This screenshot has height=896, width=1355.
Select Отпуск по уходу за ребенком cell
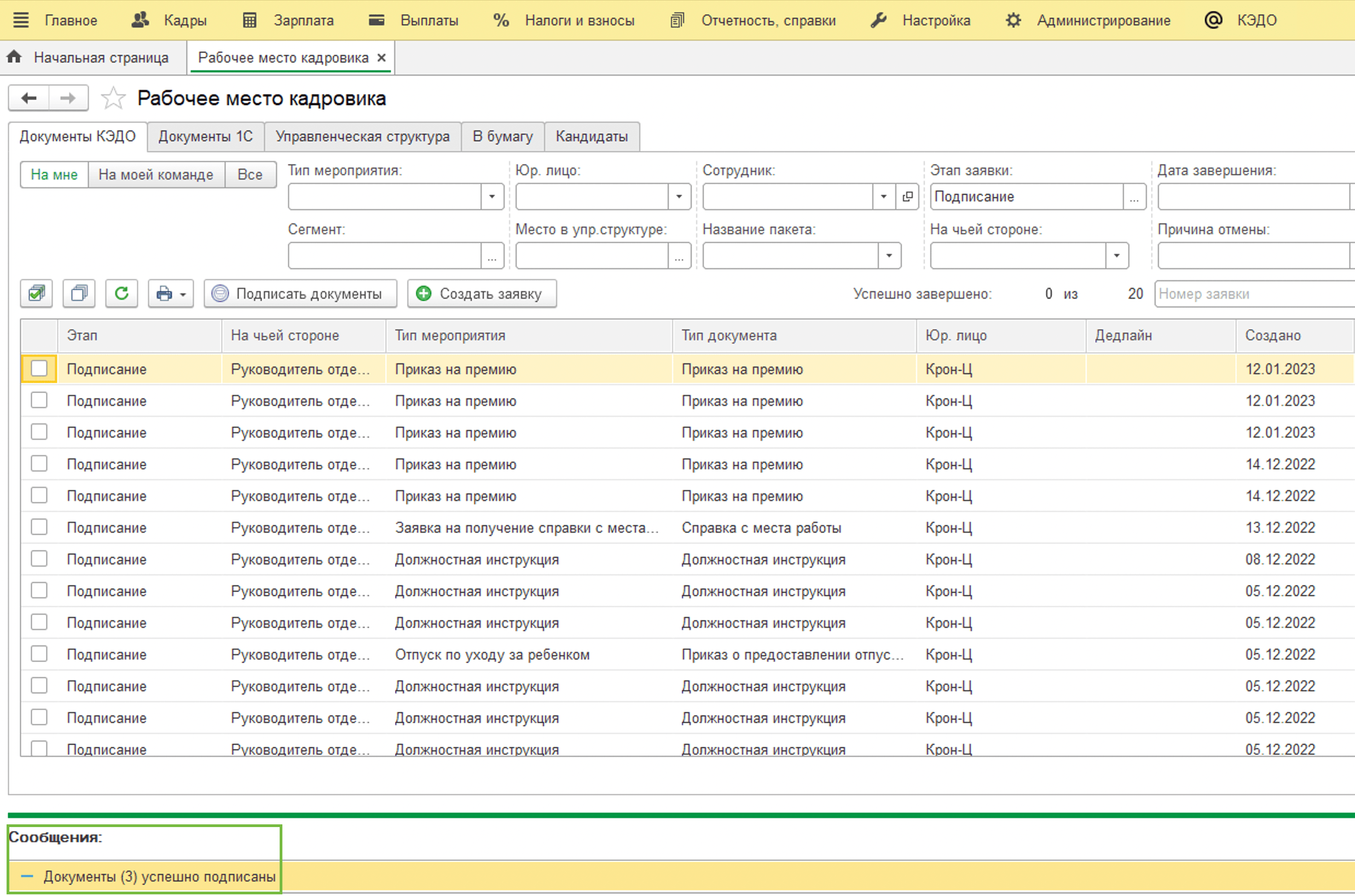click(x=529, y=654)
